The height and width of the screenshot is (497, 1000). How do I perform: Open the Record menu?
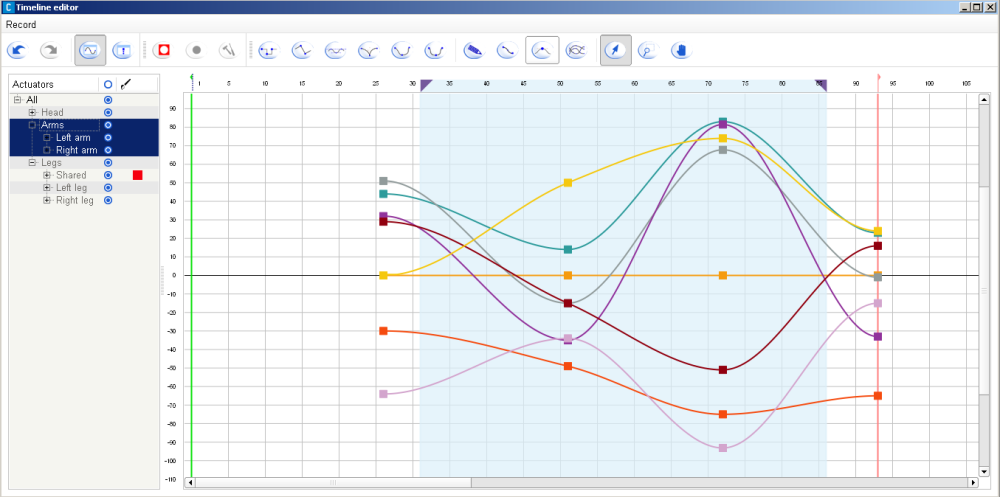21,23
